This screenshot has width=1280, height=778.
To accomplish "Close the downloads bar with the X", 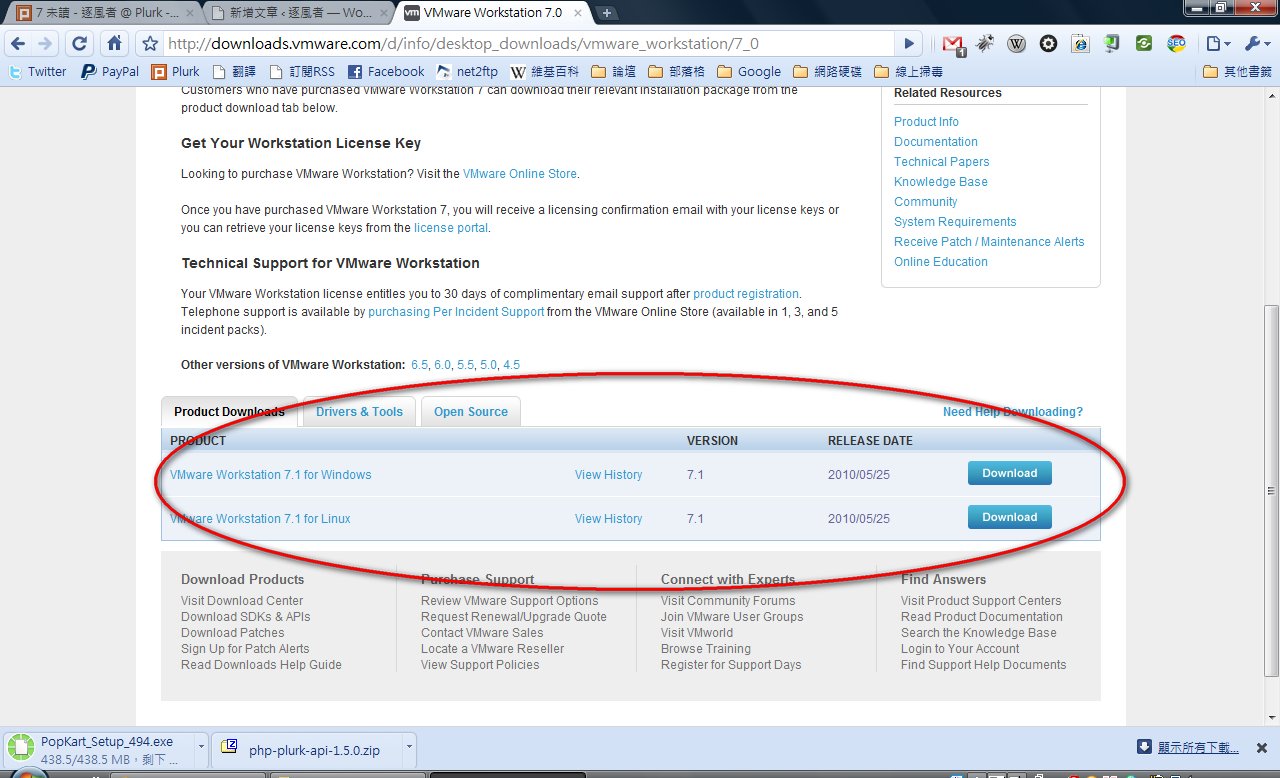I will (x=1264, y=747).
